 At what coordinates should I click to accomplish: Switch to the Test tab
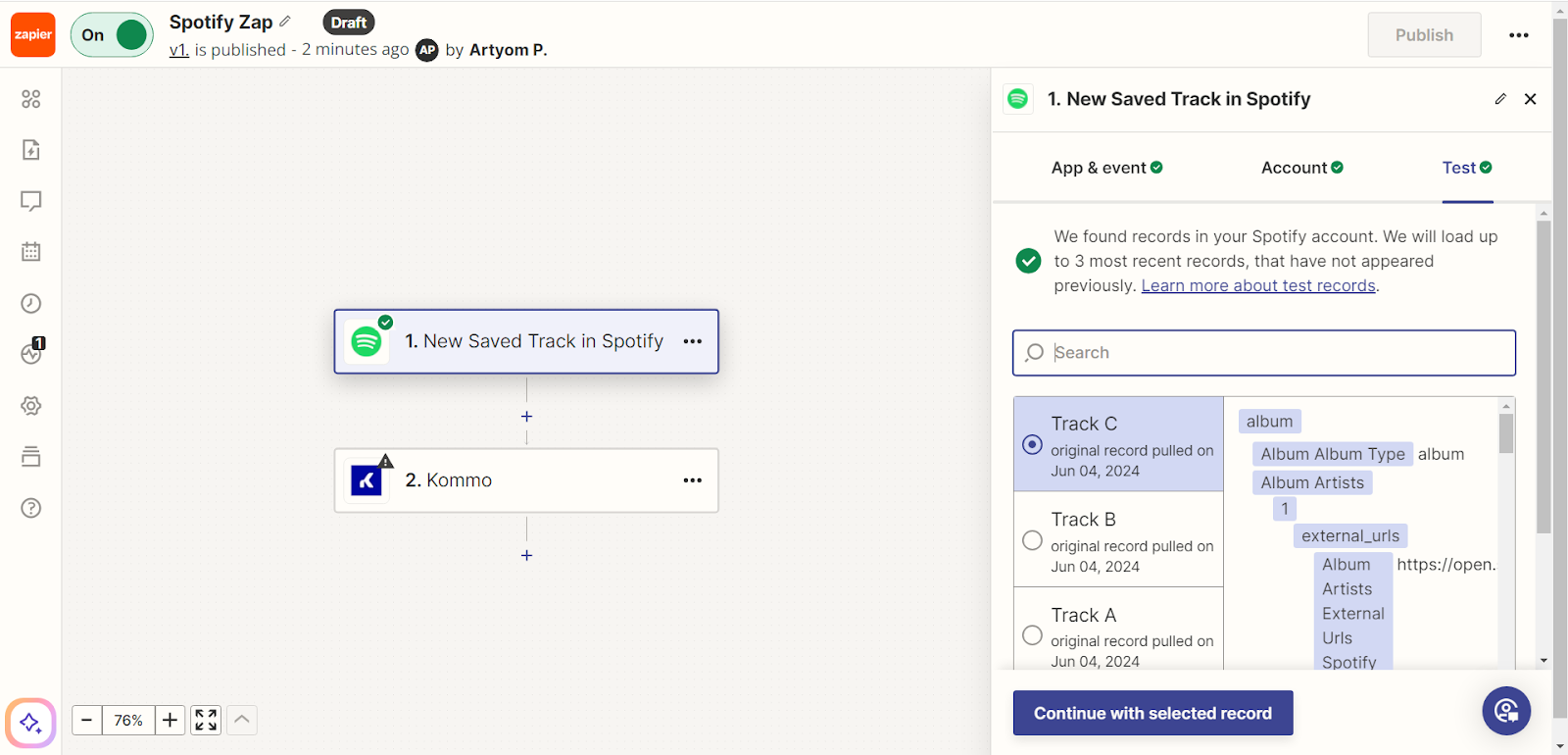point(1467,168)
